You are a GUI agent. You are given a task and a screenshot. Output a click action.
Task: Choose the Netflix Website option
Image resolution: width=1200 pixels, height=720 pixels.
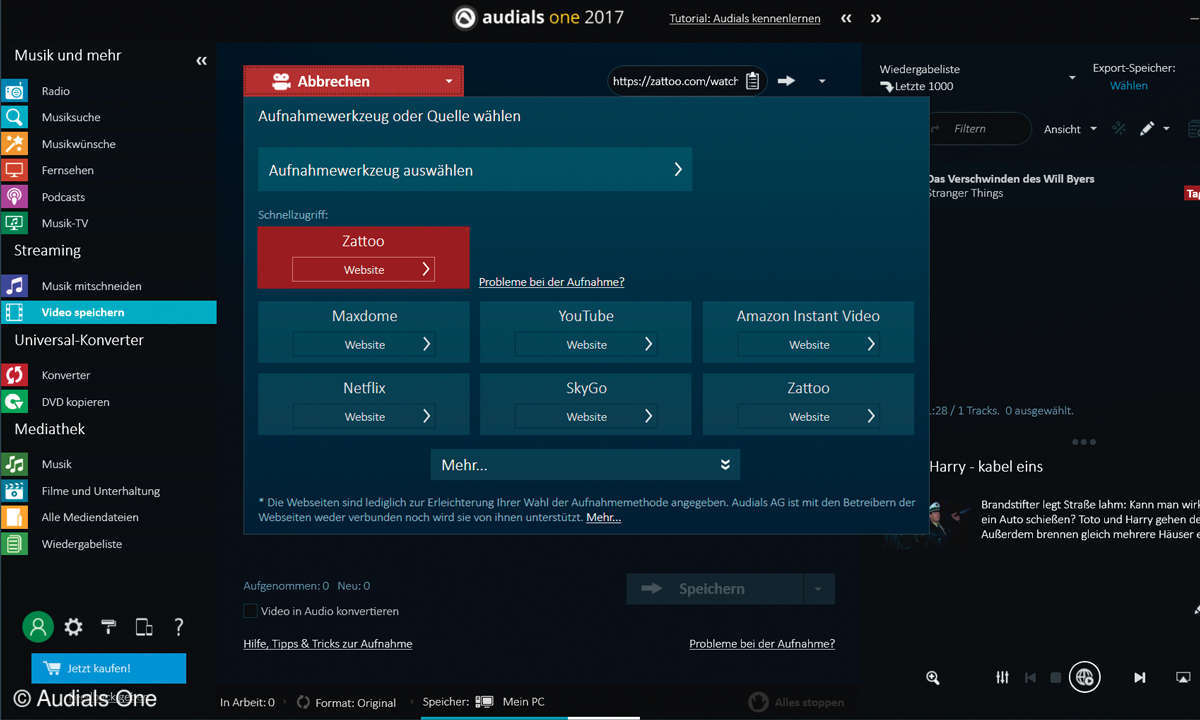(363, 416)
